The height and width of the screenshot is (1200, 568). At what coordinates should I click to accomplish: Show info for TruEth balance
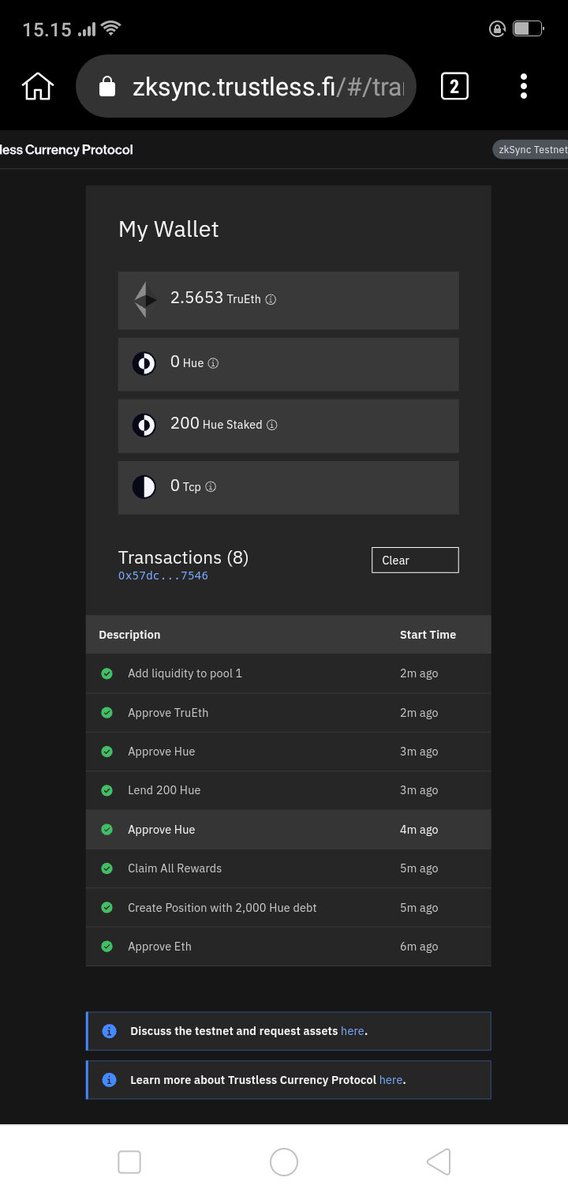(x=271, y=299)
